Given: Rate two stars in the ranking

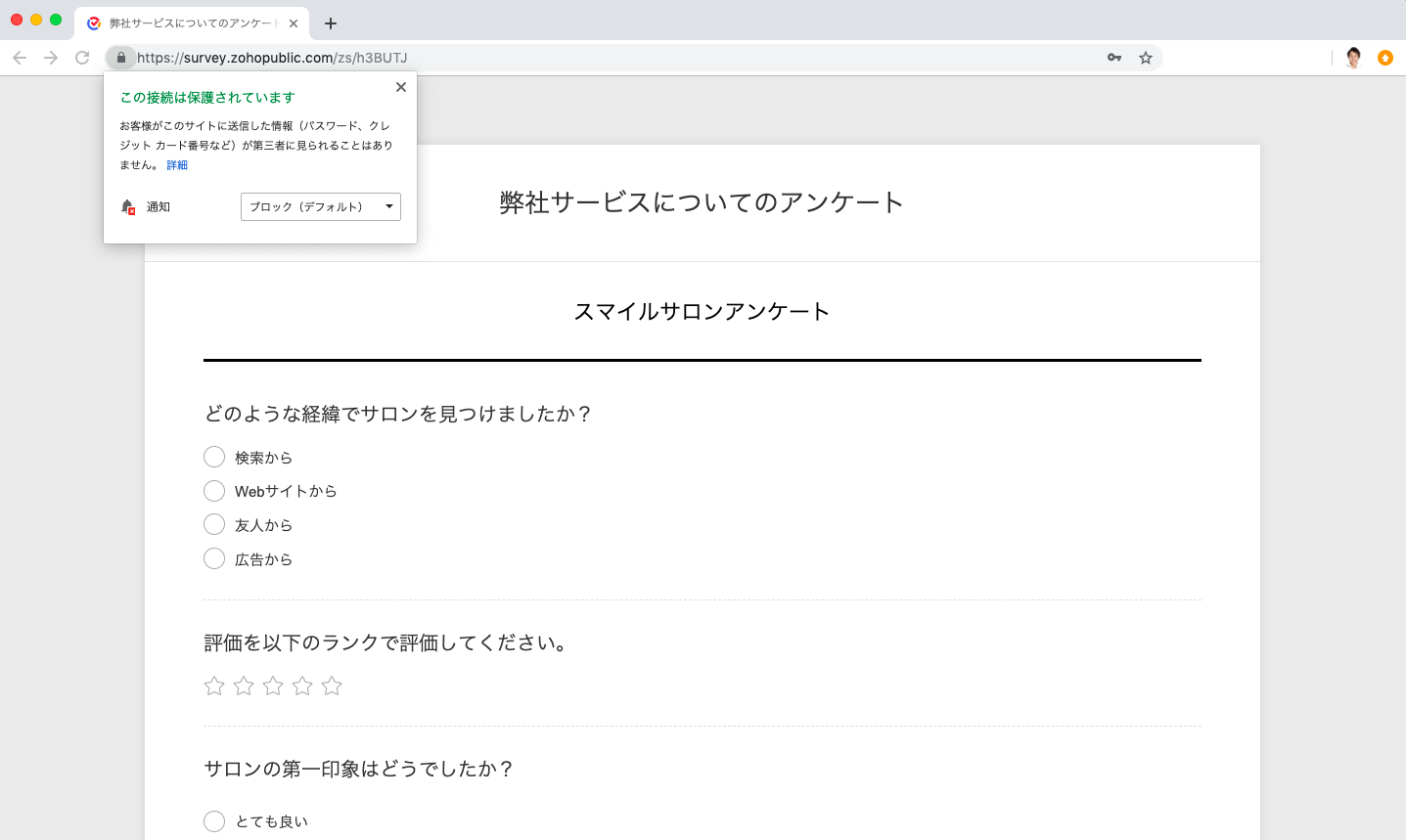Looking at the screenshot, I should pyautogui.click(x=244, y=685).
